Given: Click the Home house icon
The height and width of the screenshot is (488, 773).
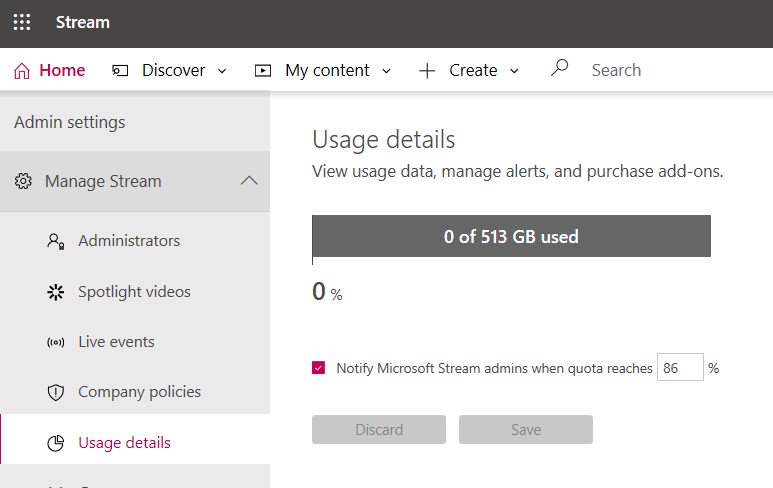Looking at the screenshot, I should click(22, 71).
